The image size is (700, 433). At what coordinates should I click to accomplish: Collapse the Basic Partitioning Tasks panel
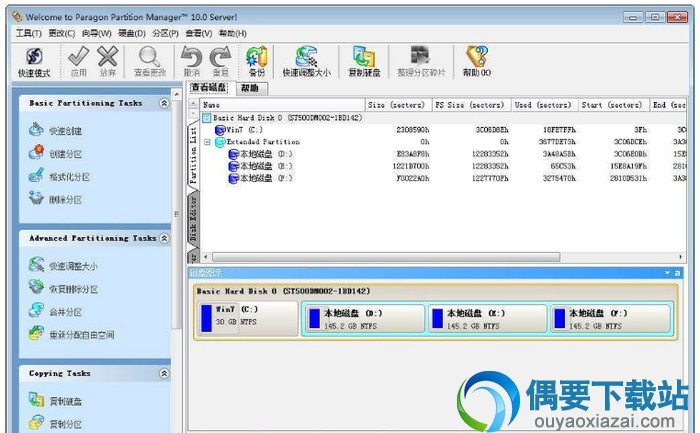164,103
